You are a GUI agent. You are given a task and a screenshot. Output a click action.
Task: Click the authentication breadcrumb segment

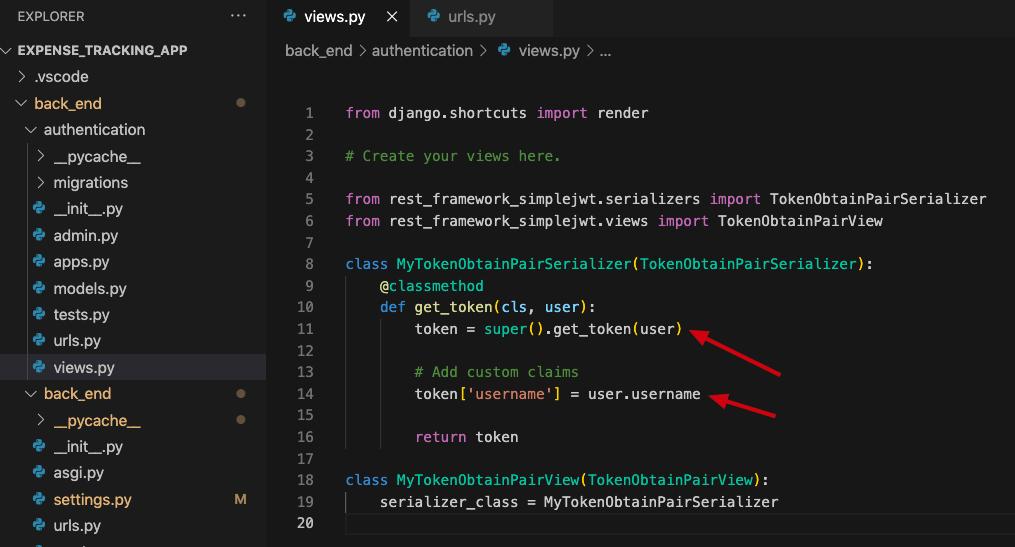pyautogui.click(x=422, y=51)
